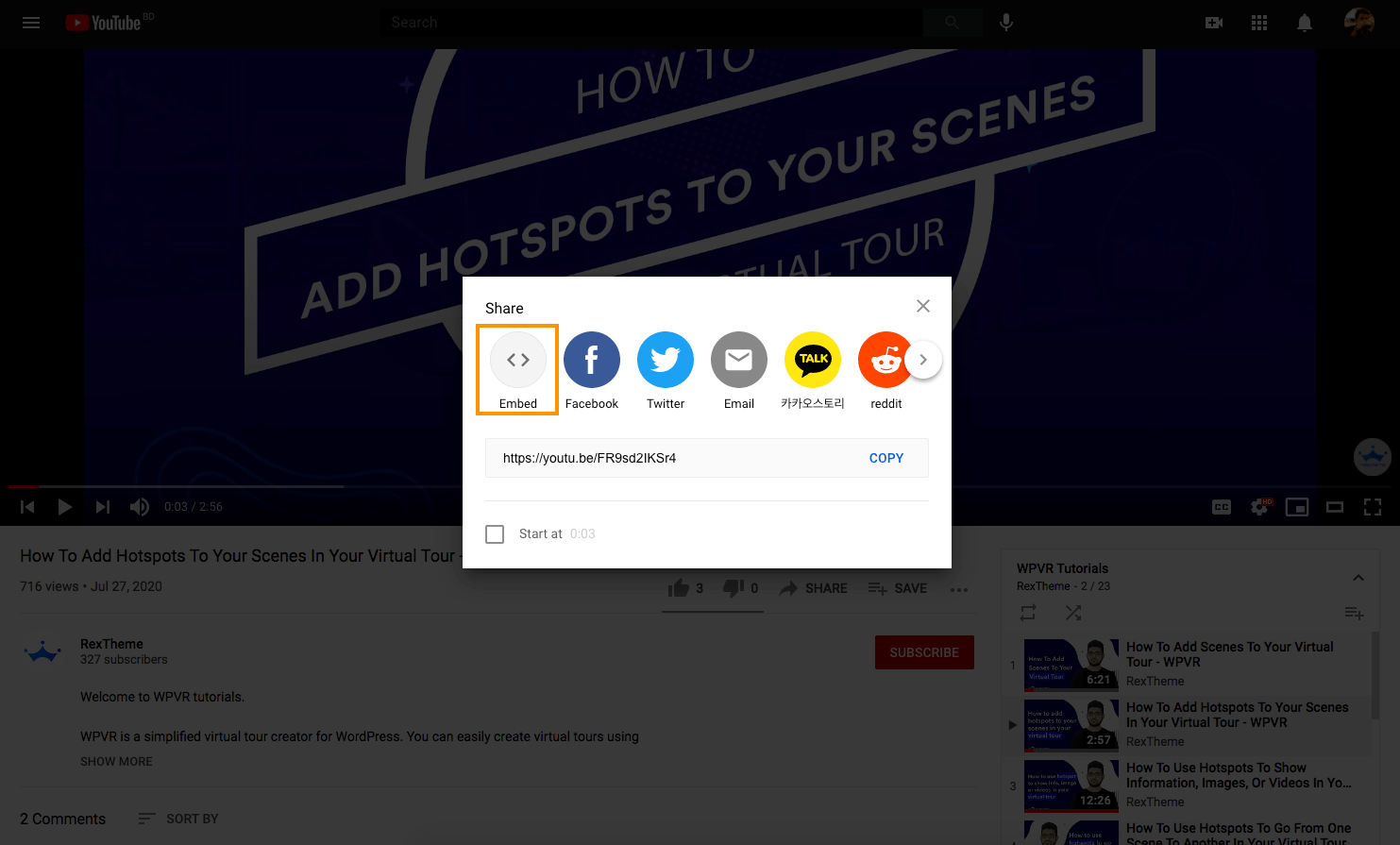Save the WPVR Tutorials playlist icon
This screenshot has height=845, width=1400.
pos(1354,614)
